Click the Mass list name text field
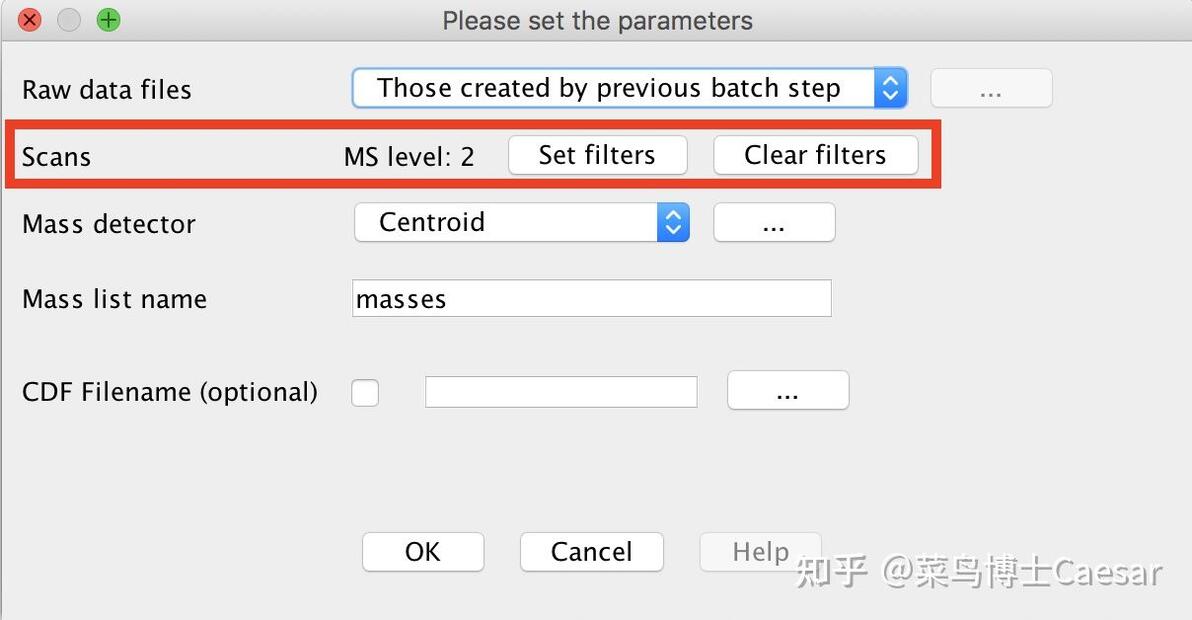The width and height of the screenshot is (1192, 620). (x=592, y=299)
